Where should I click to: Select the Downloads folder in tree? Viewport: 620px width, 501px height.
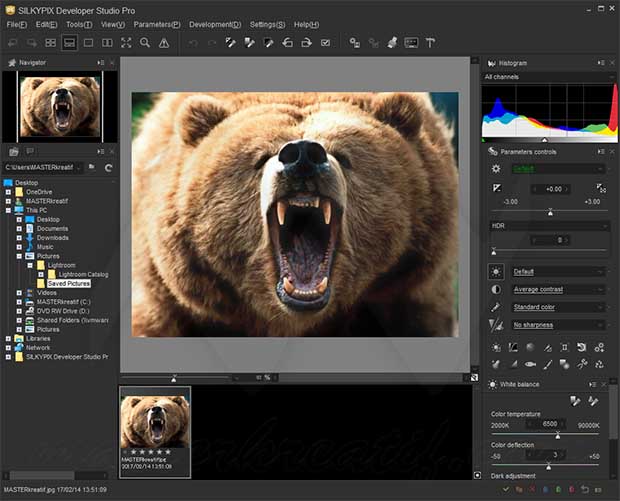tap(53, 238)
